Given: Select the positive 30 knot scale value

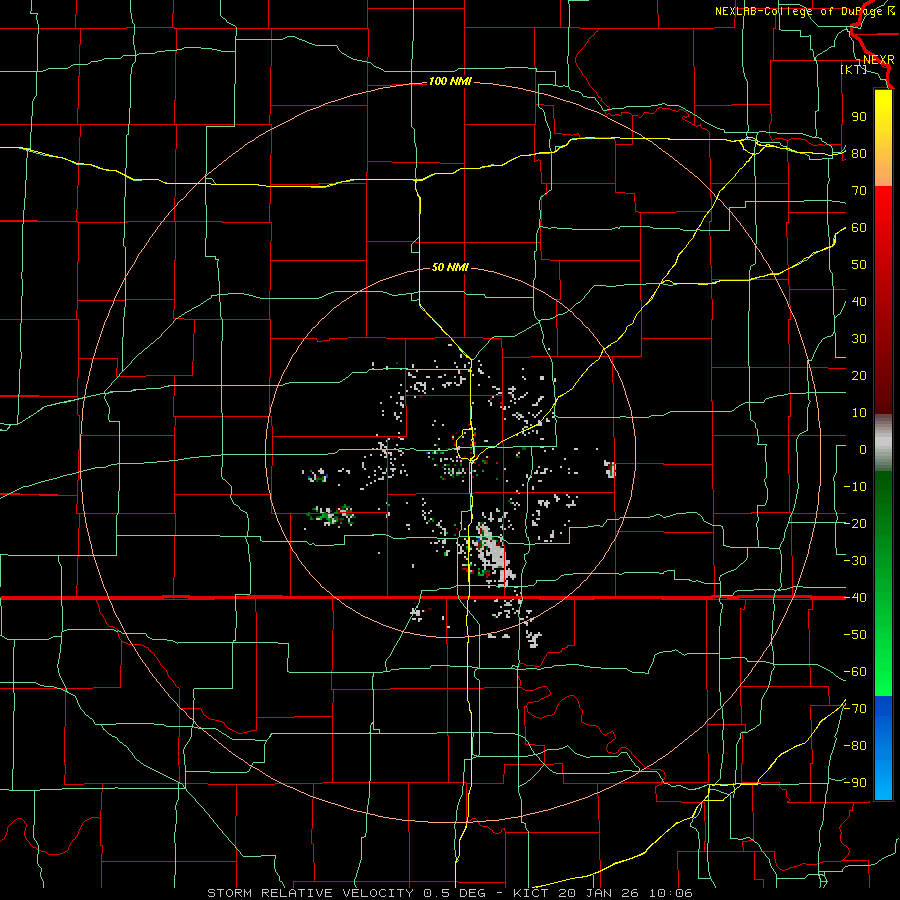Looking at the screenshot, I should [859, 339].
